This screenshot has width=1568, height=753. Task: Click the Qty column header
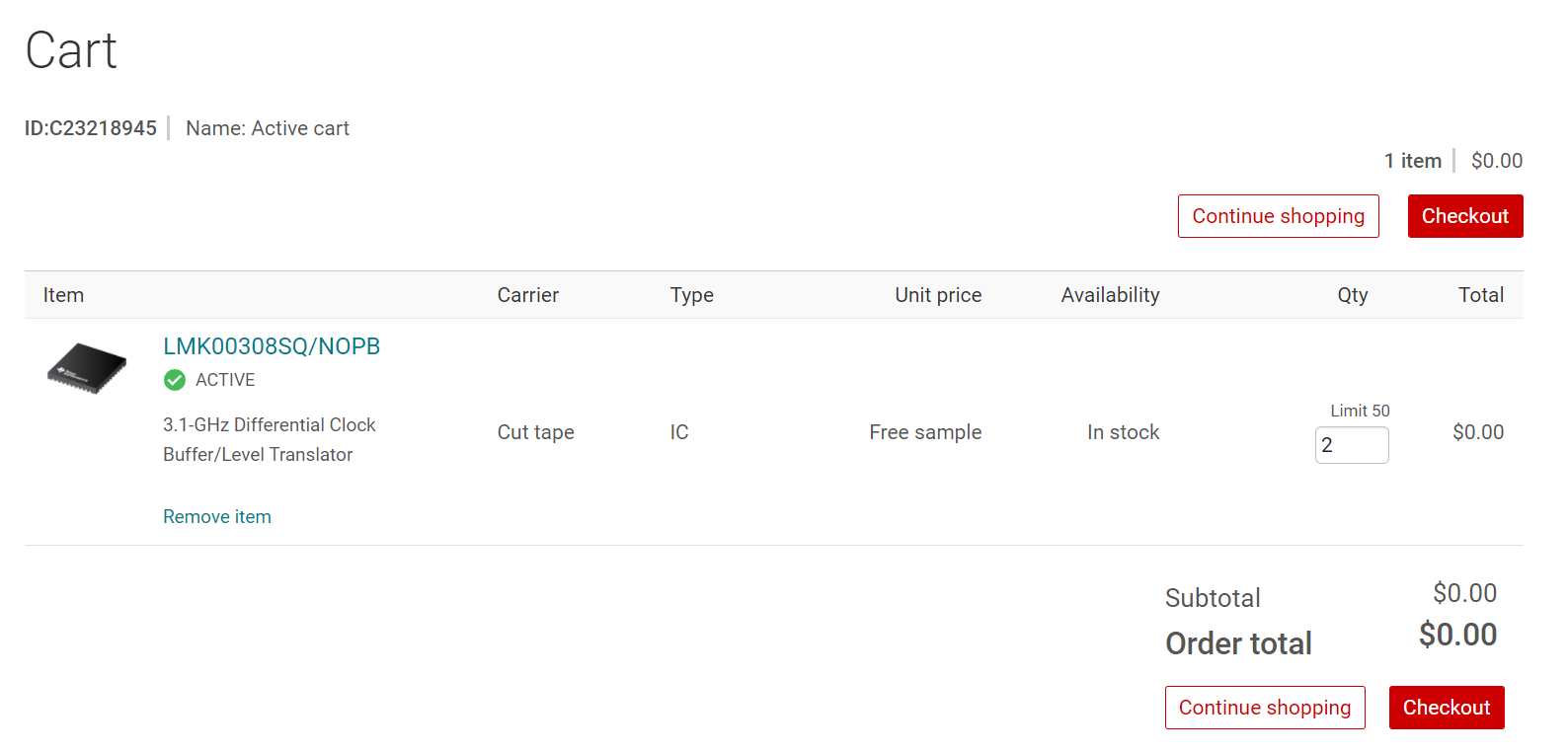1352,295
